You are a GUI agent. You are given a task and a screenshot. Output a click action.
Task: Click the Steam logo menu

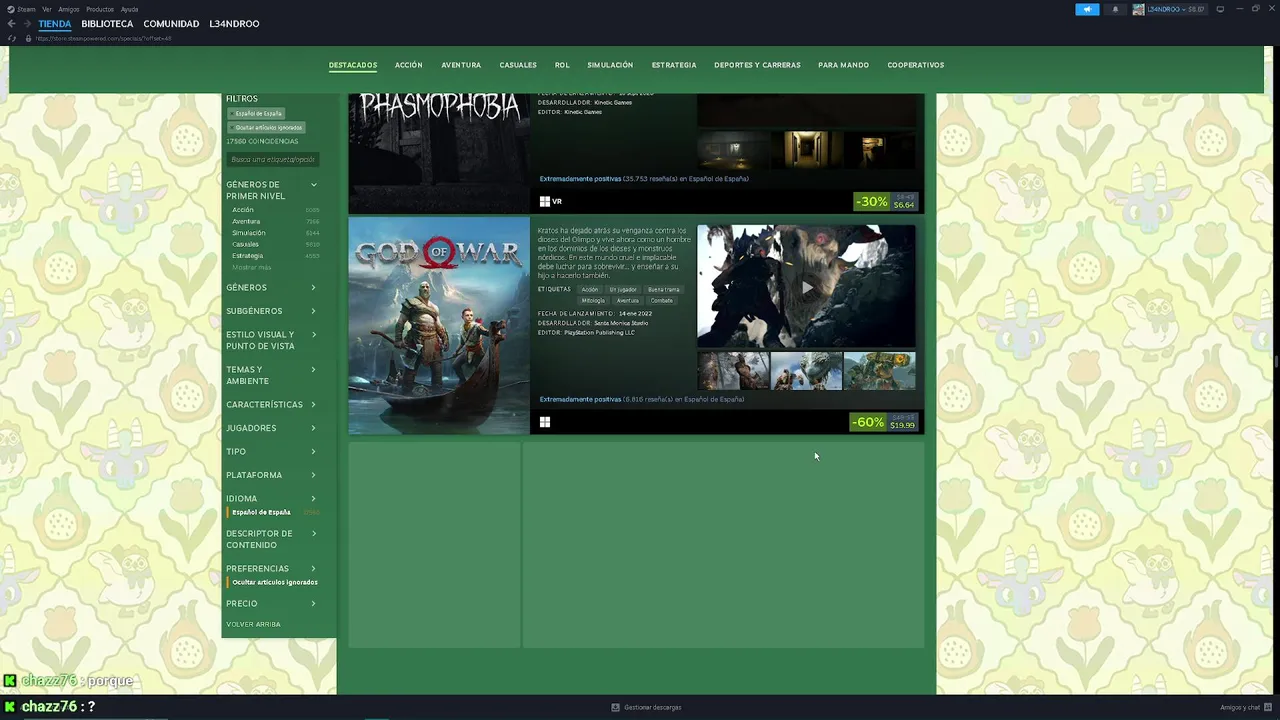click(x=21, y=9)
